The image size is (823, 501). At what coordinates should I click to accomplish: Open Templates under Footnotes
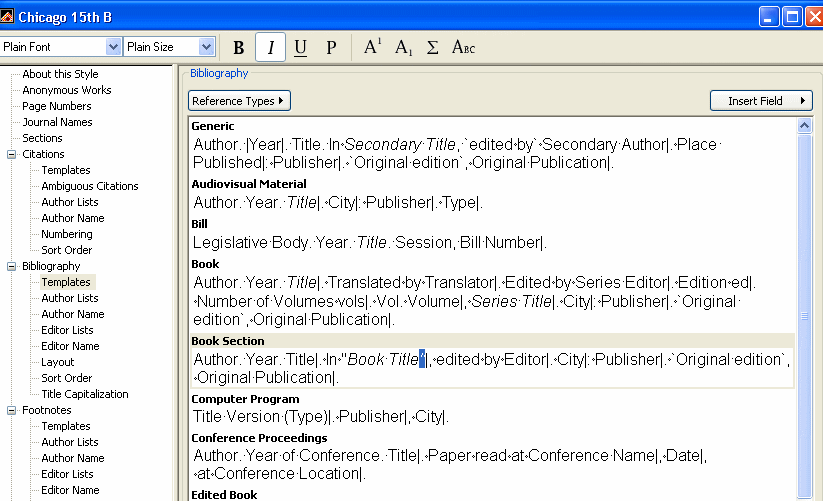click(x=66, y=426)
